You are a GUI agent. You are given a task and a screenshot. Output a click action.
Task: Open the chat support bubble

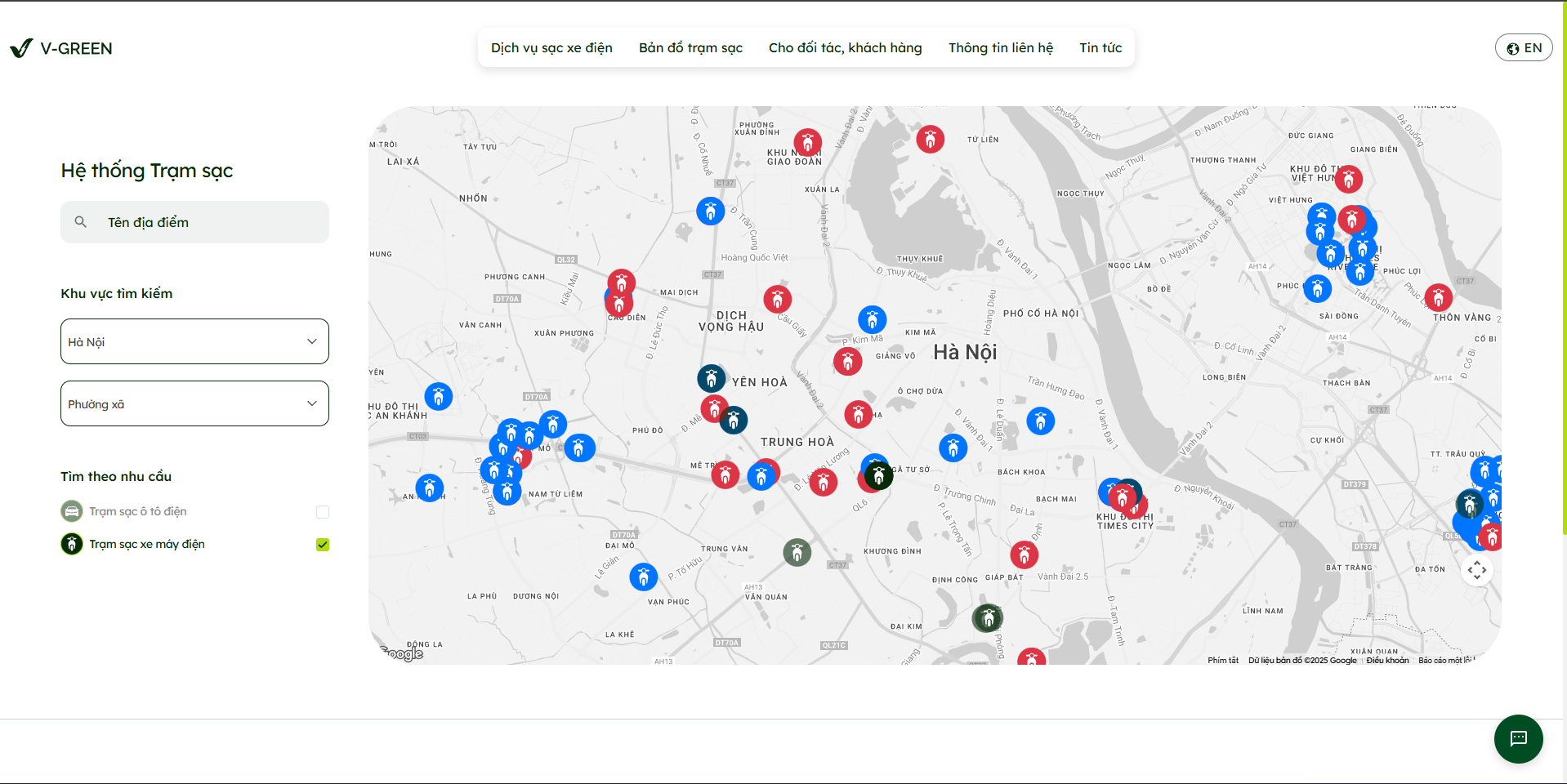pos(1518,739)
